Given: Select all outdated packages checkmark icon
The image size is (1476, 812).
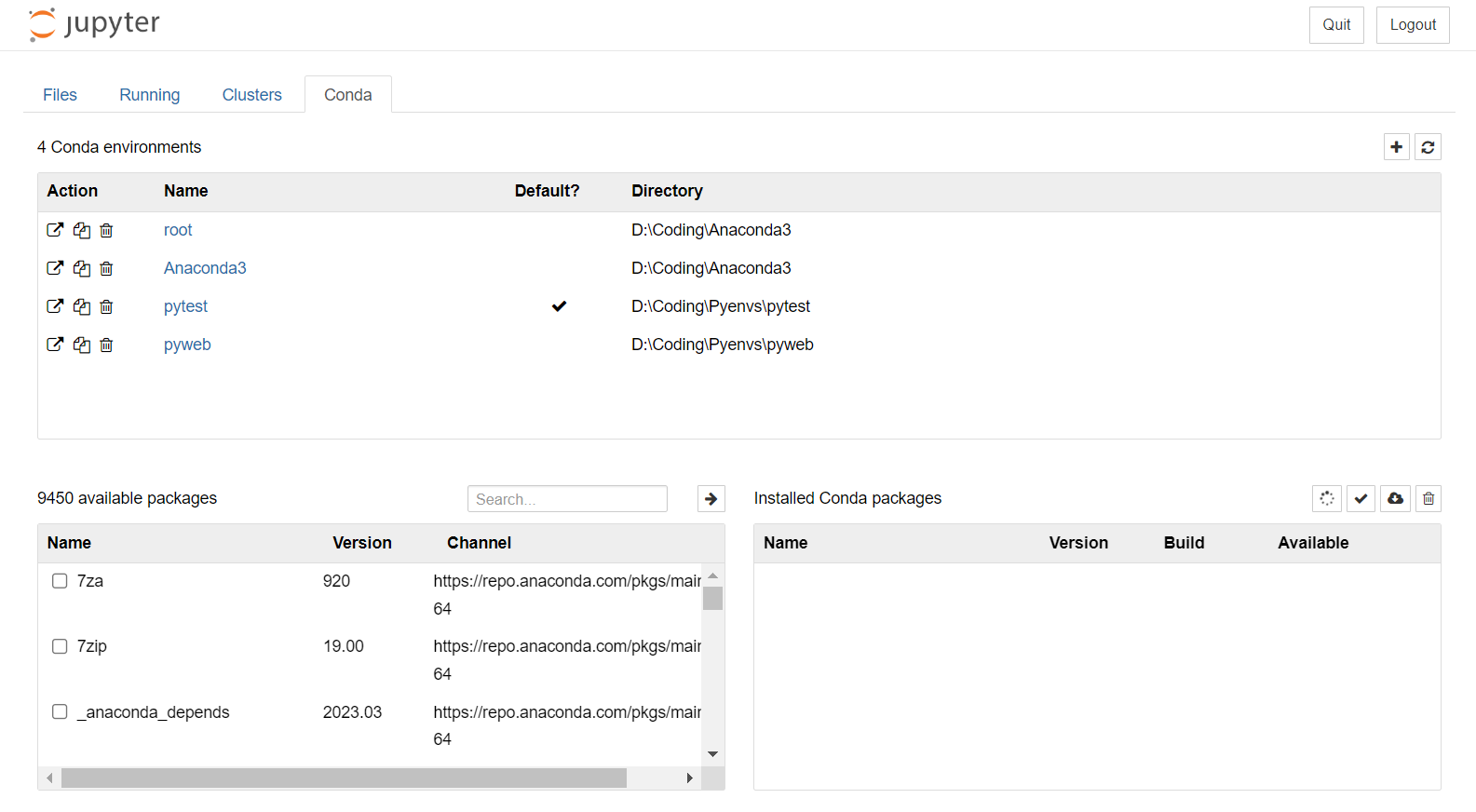Looking at the screenshot, I should coord(1361,499).
